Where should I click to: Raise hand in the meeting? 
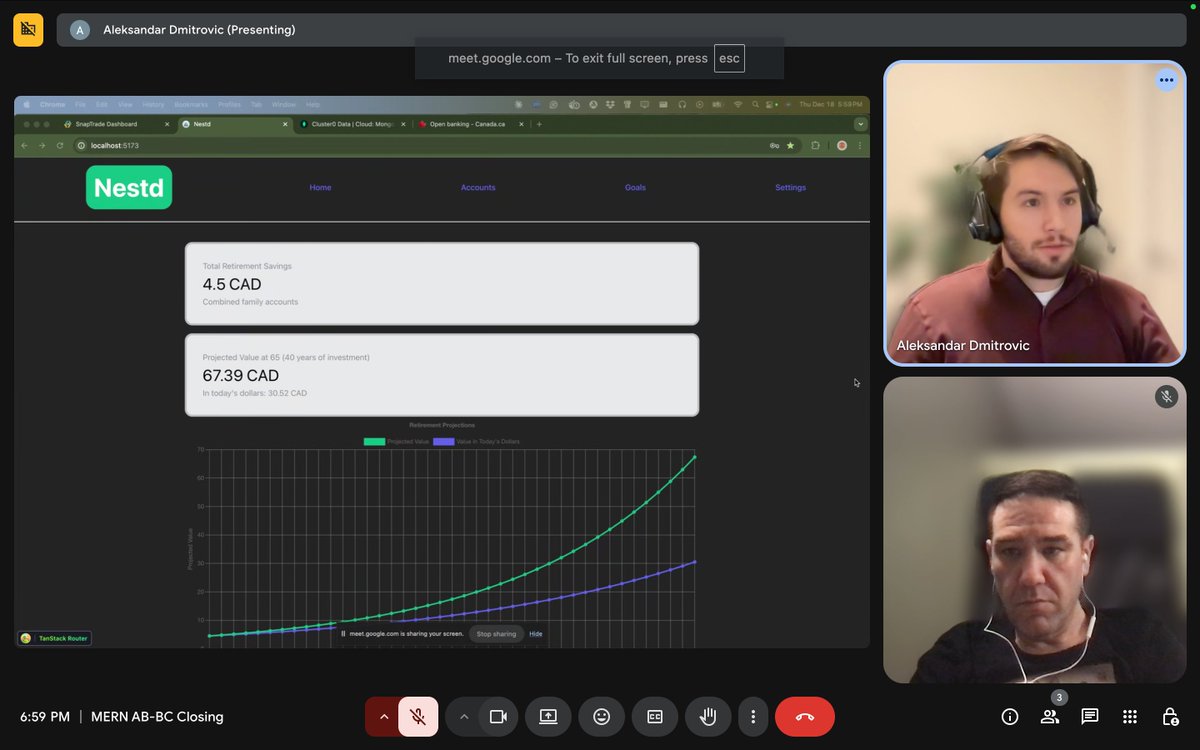708,716
